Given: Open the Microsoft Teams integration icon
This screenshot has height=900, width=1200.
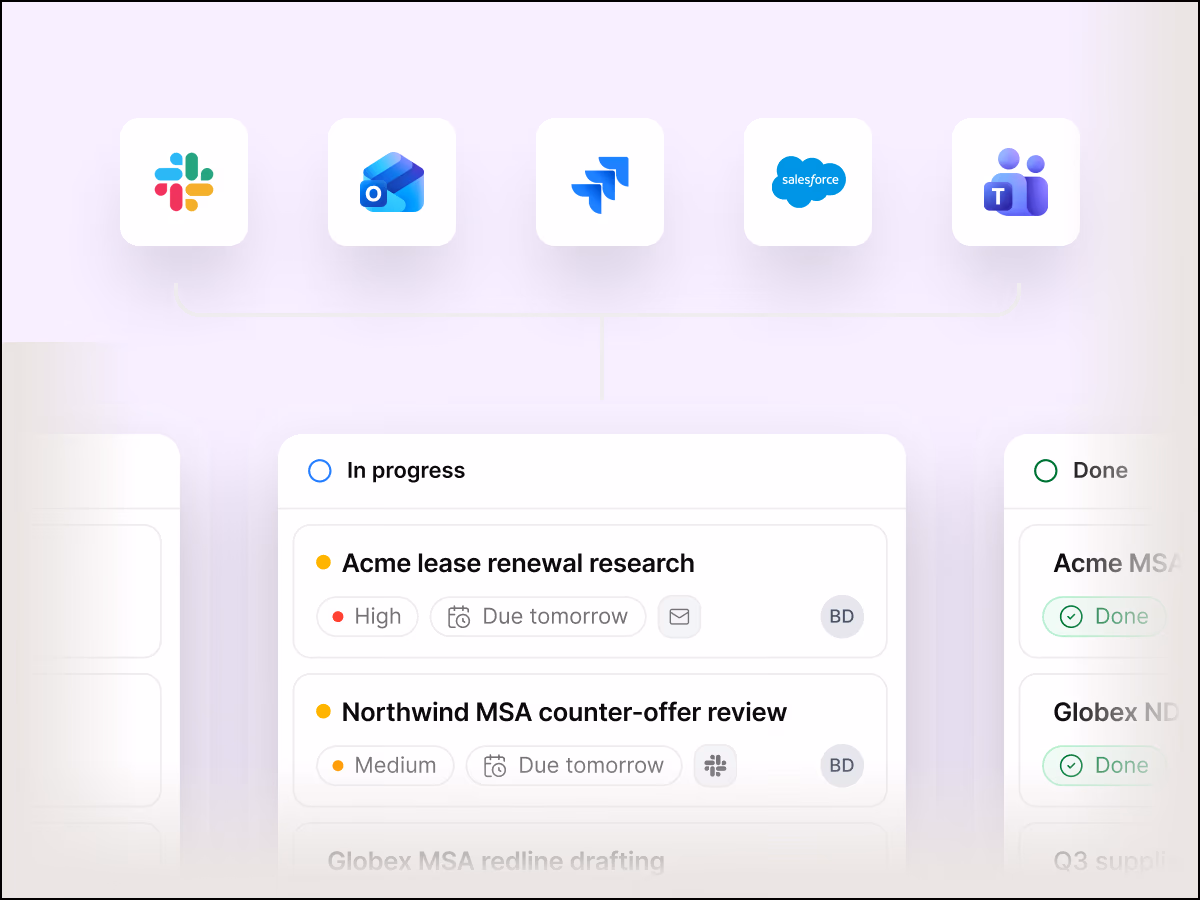Looking at the screenshot, I should click(1016, 182).
